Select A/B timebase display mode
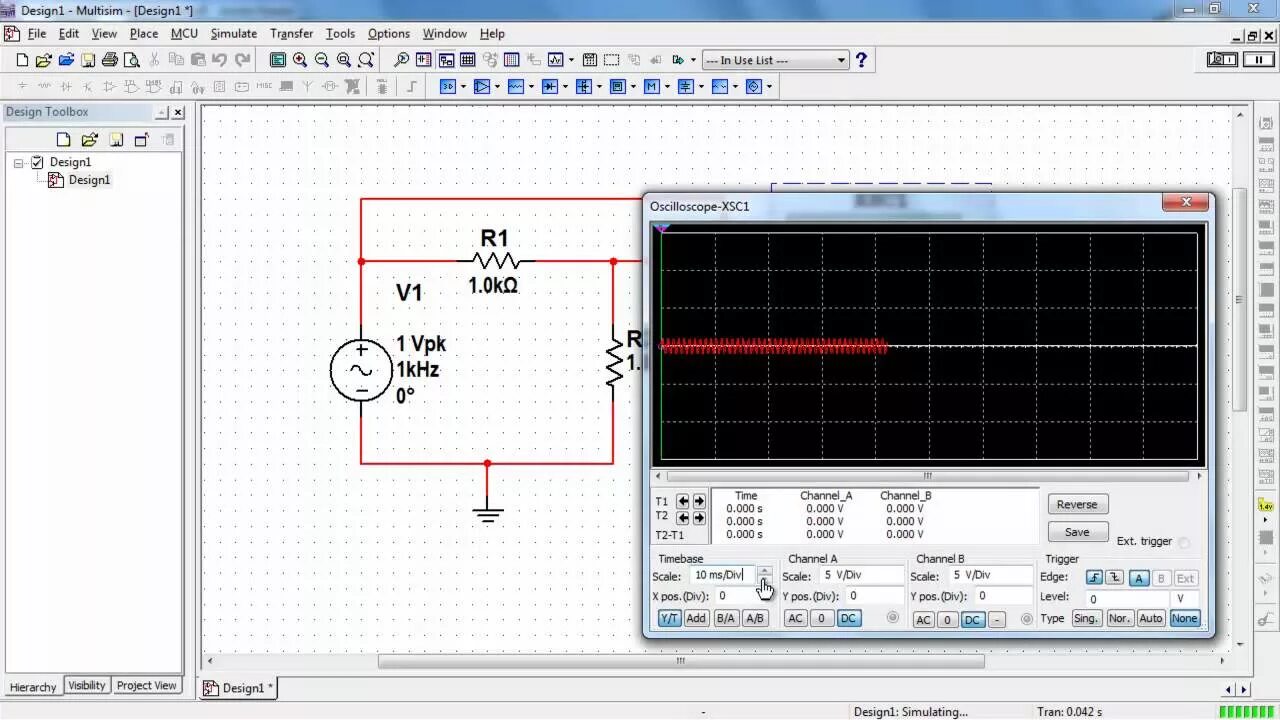 point(755,619)
